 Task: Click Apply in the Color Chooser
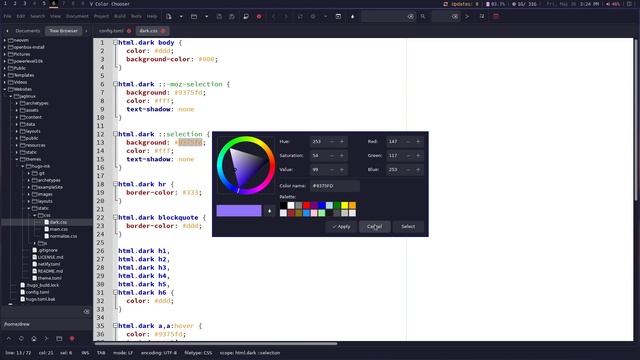click(341, 227)
